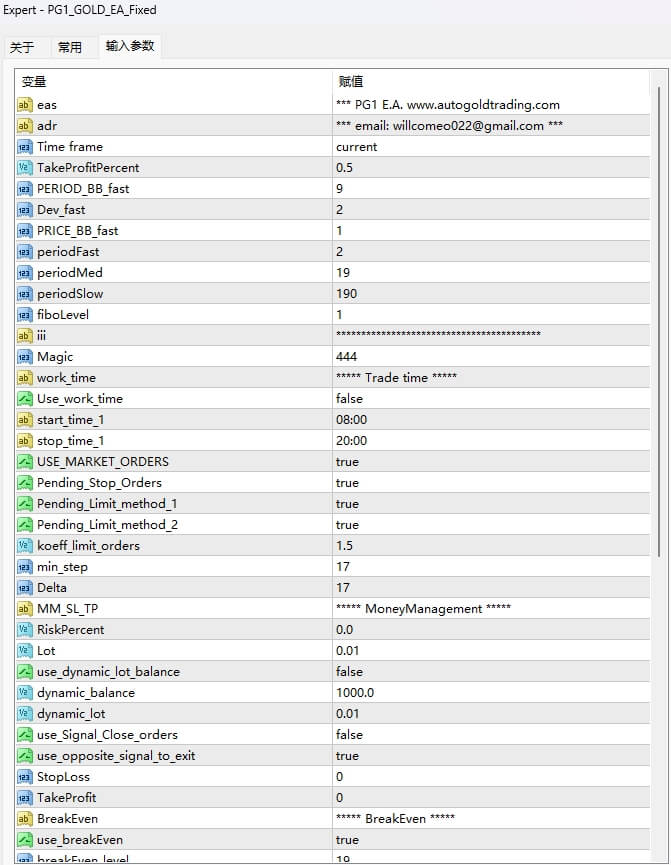Select the MM_SL_TP variable name
The height and width of the screenshot is (865, 671).
pos(67,608)
